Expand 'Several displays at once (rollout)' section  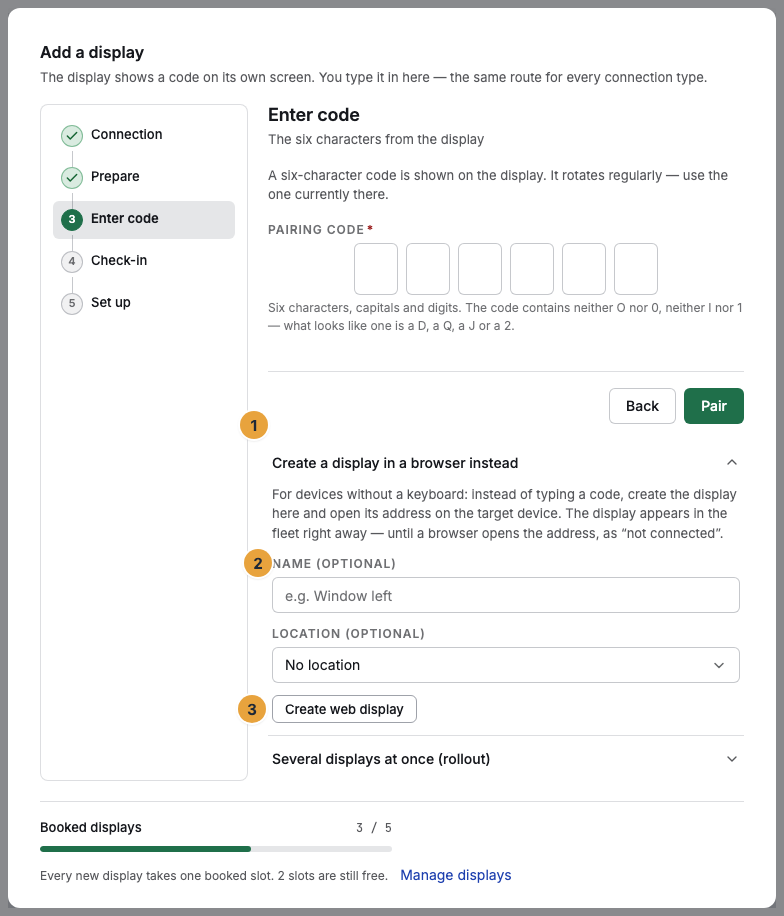pyautogui.click(x=506, y=759)
